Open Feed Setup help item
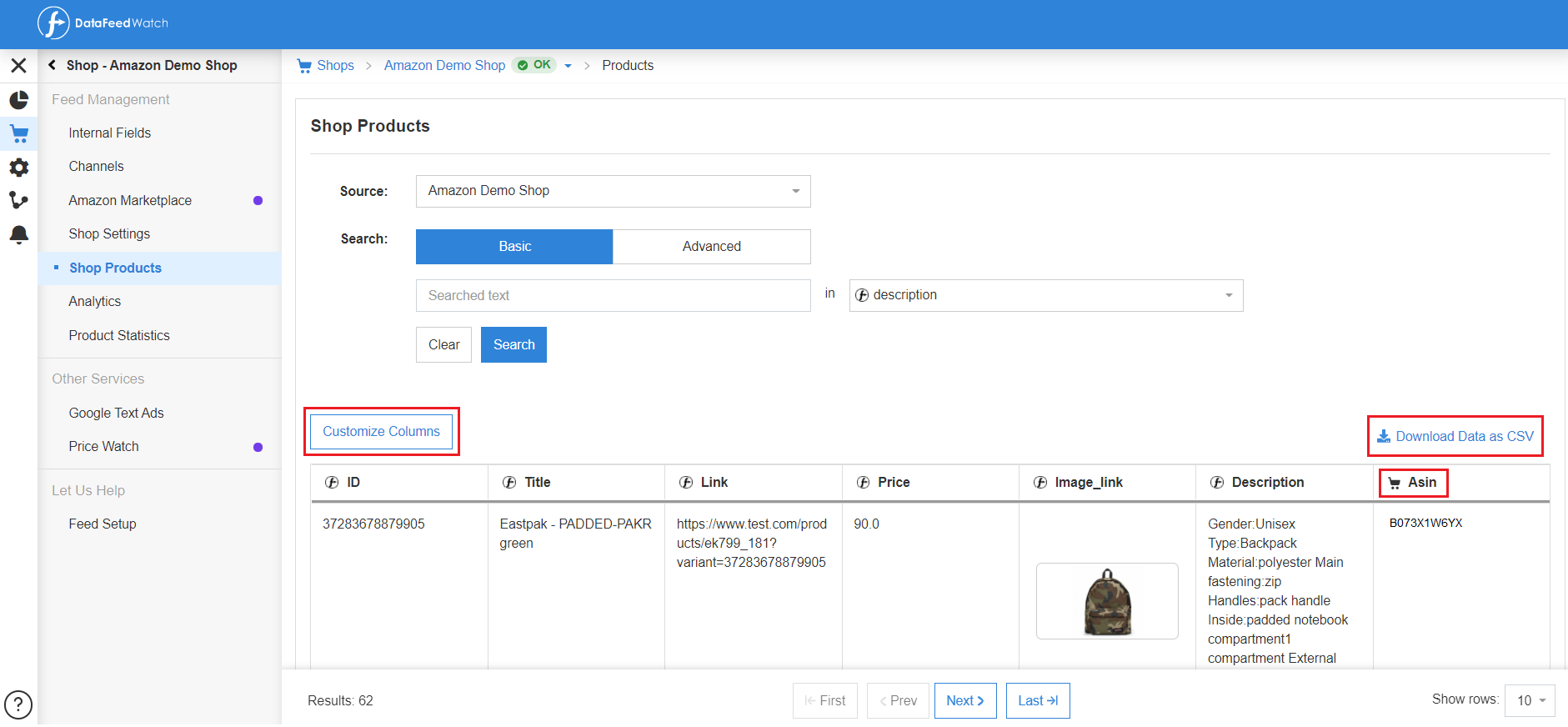The image size is (1568, 727). 103,524
